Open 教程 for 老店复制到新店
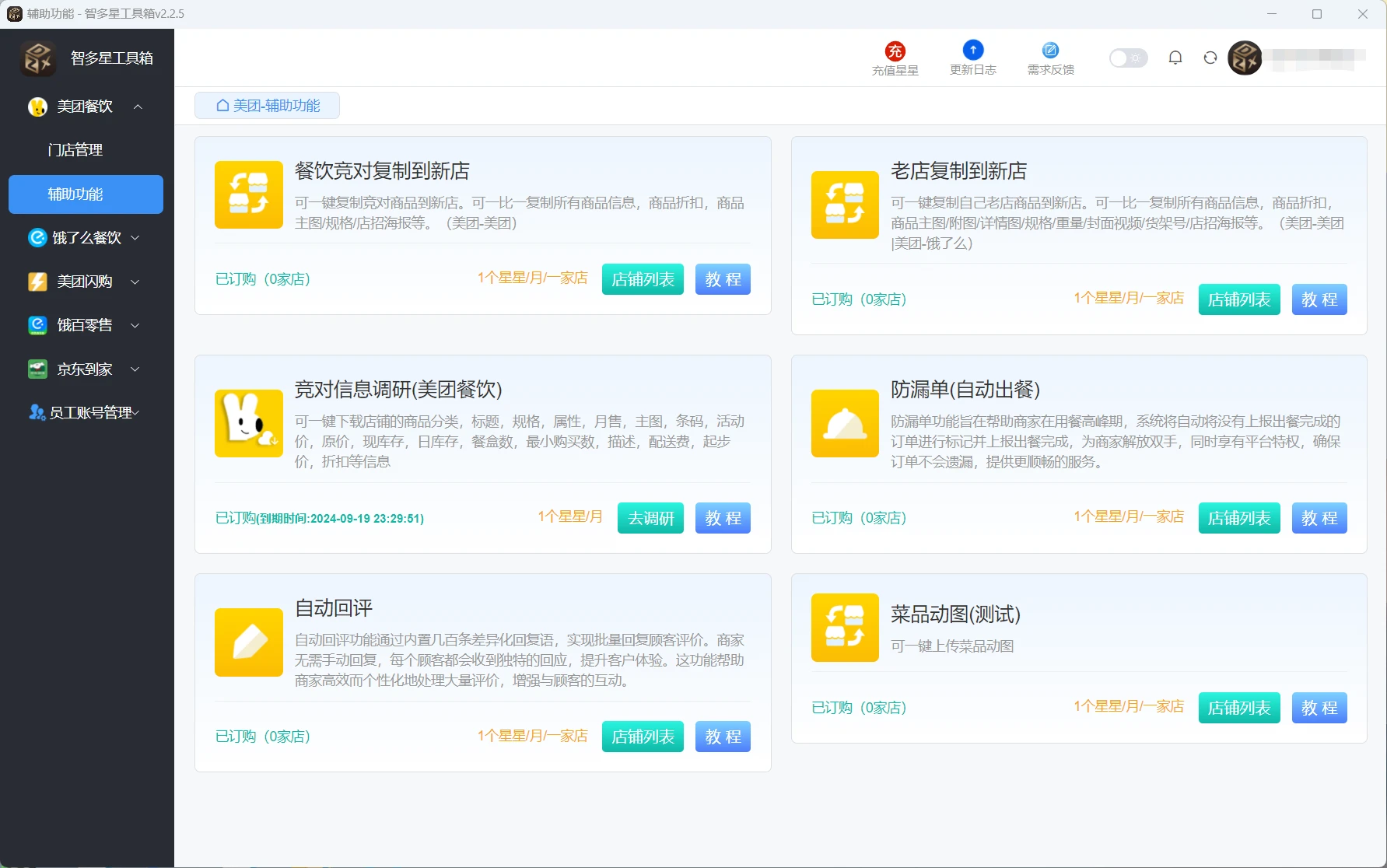The image size is (1387, 868). (x=1319, y=299)
